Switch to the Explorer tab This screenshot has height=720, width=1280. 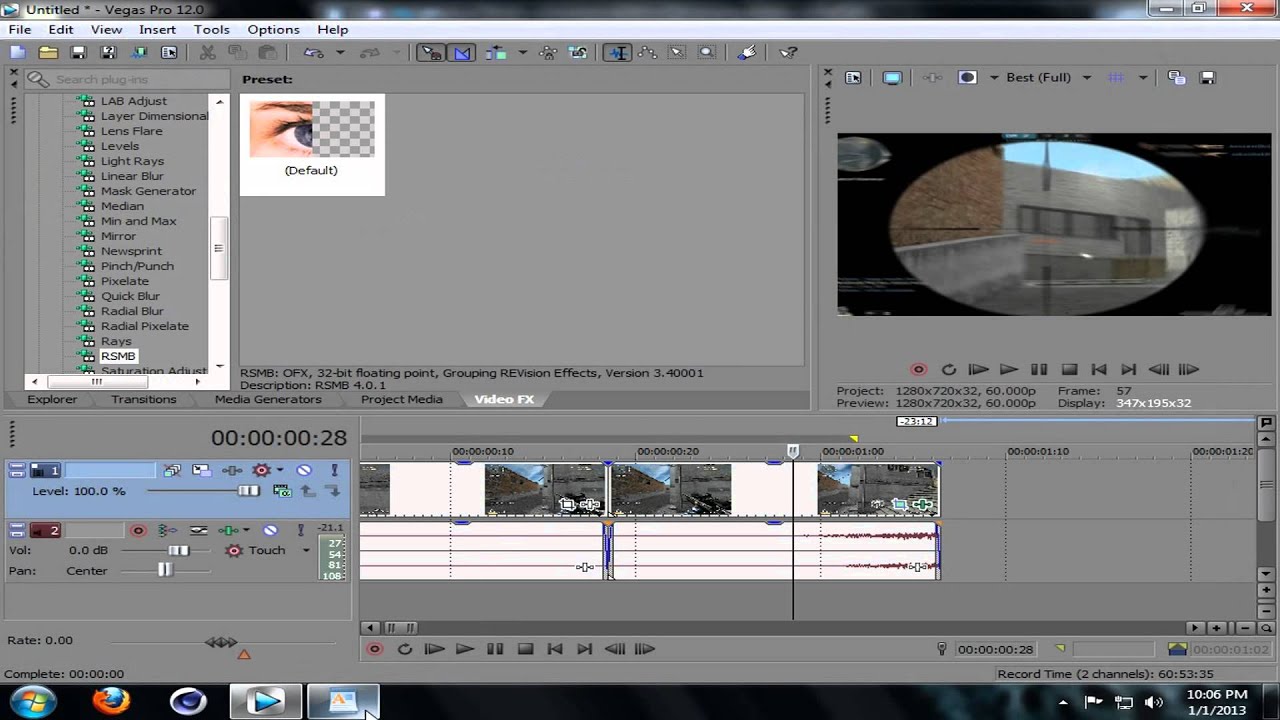(52, 399)
